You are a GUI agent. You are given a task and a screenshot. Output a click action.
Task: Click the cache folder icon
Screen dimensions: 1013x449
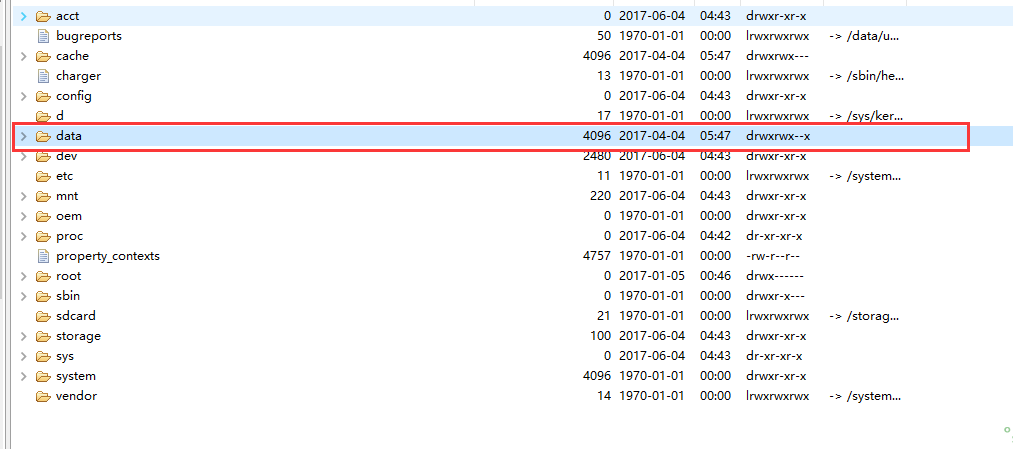(x=43, y=56)
